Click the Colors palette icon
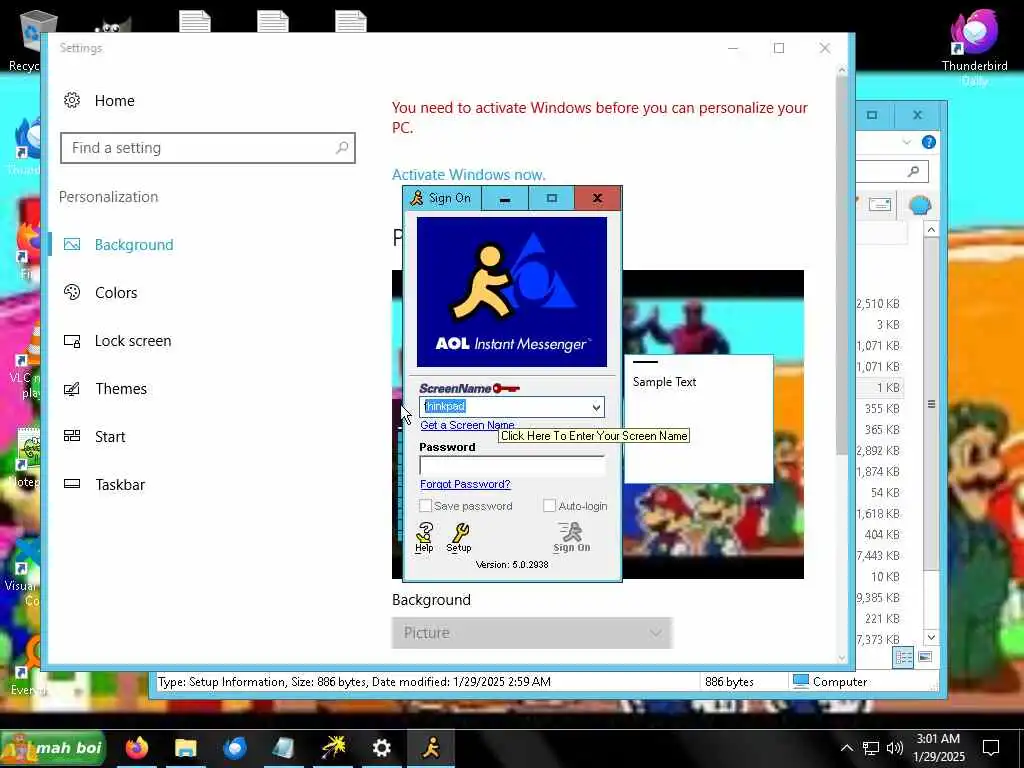This screenshot has height=768, width=1024. (72, 292)
